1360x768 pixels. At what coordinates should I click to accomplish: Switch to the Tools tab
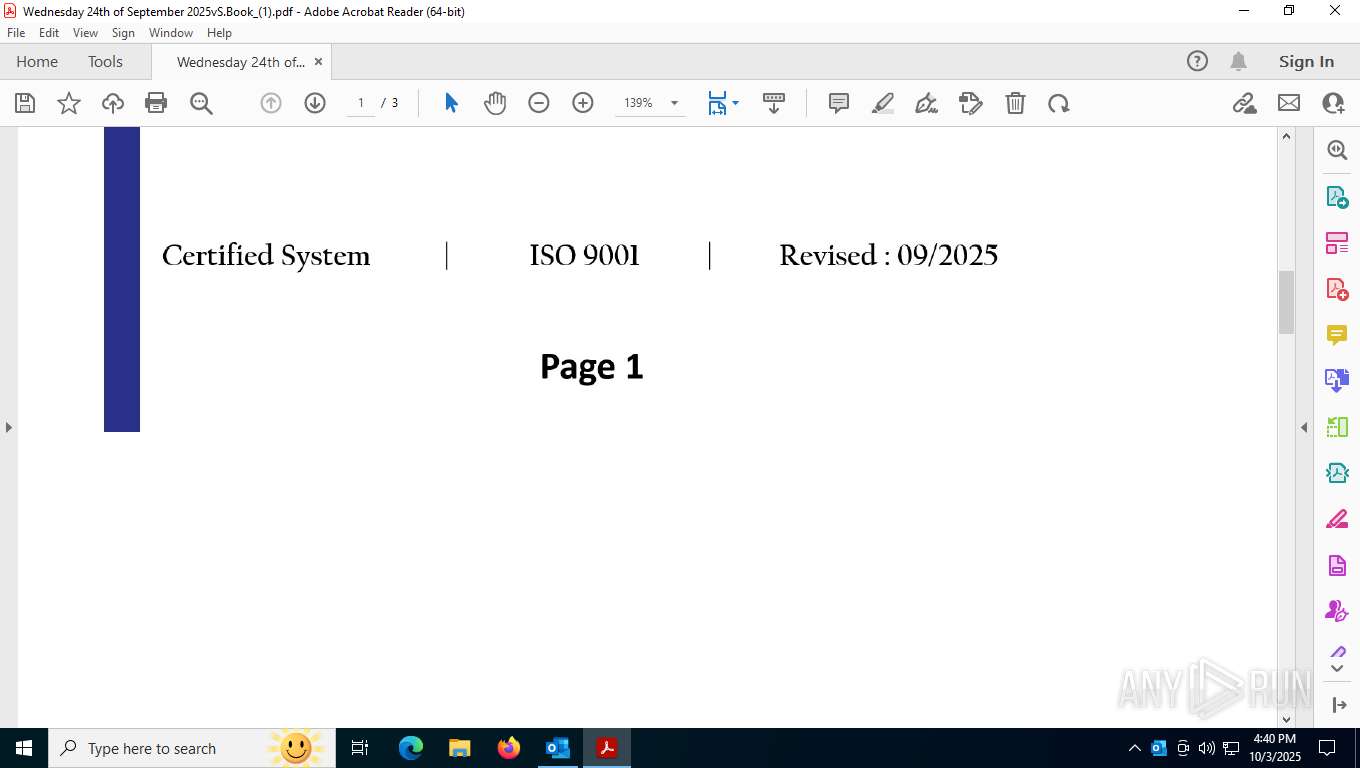[x=105, y=61]
